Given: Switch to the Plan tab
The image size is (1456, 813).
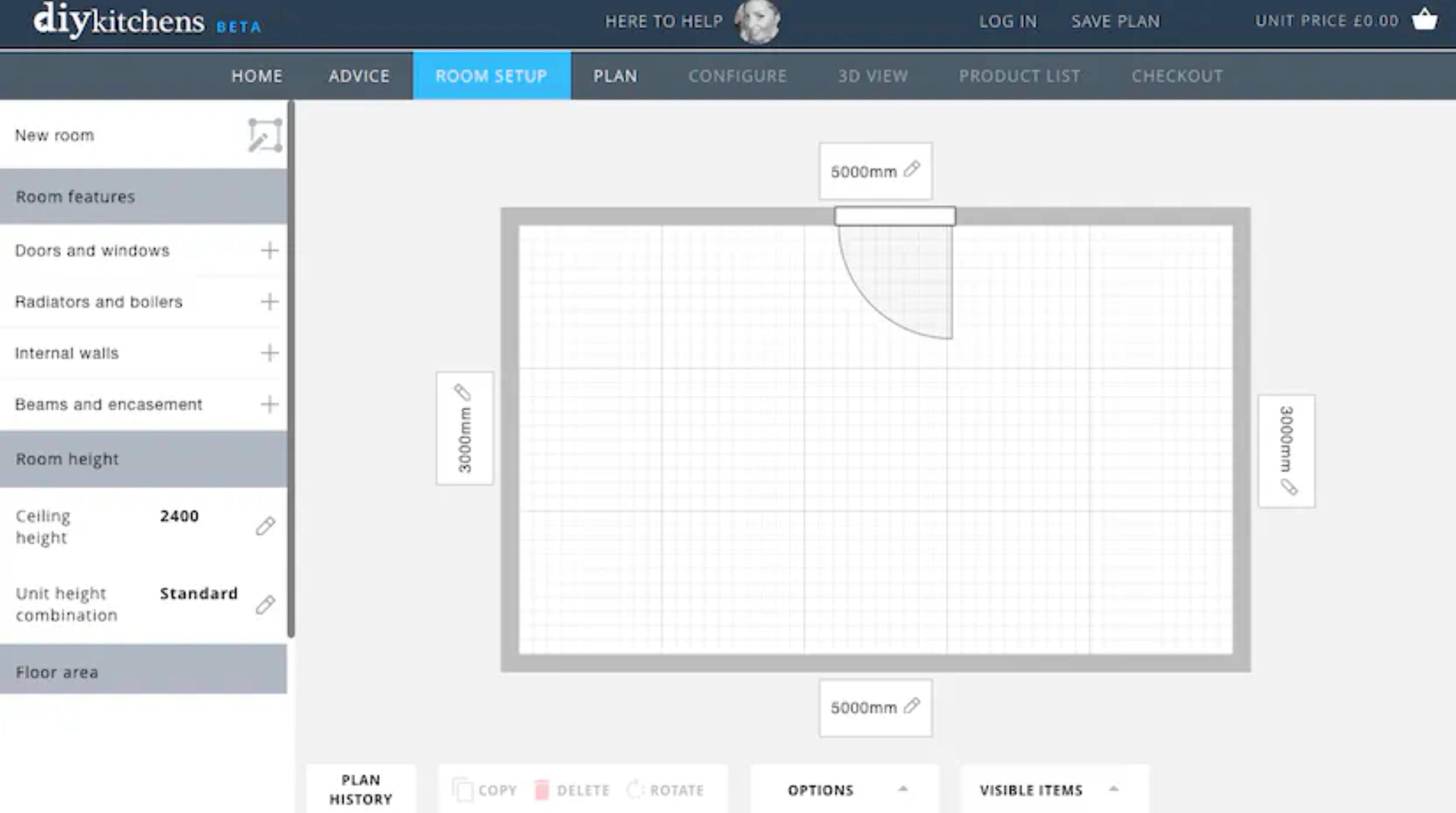Looking at the screenshot, I should [x=615, y=76].
